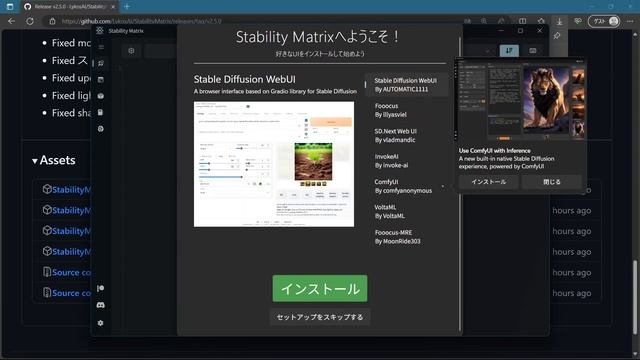Close the Release v2.5.0 browser tab

[113, 7]
